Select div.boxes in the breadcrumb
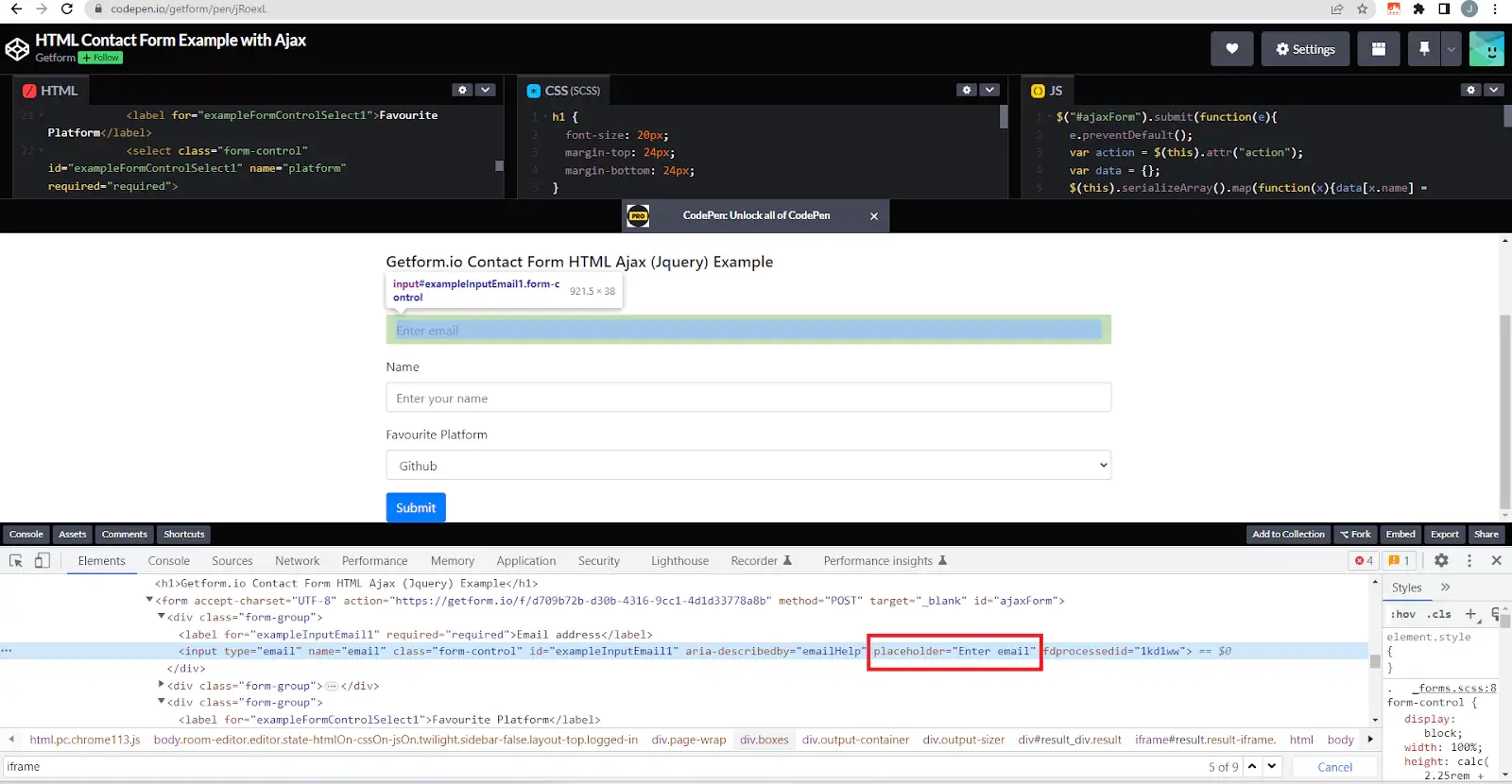 (x=765, y=740)
